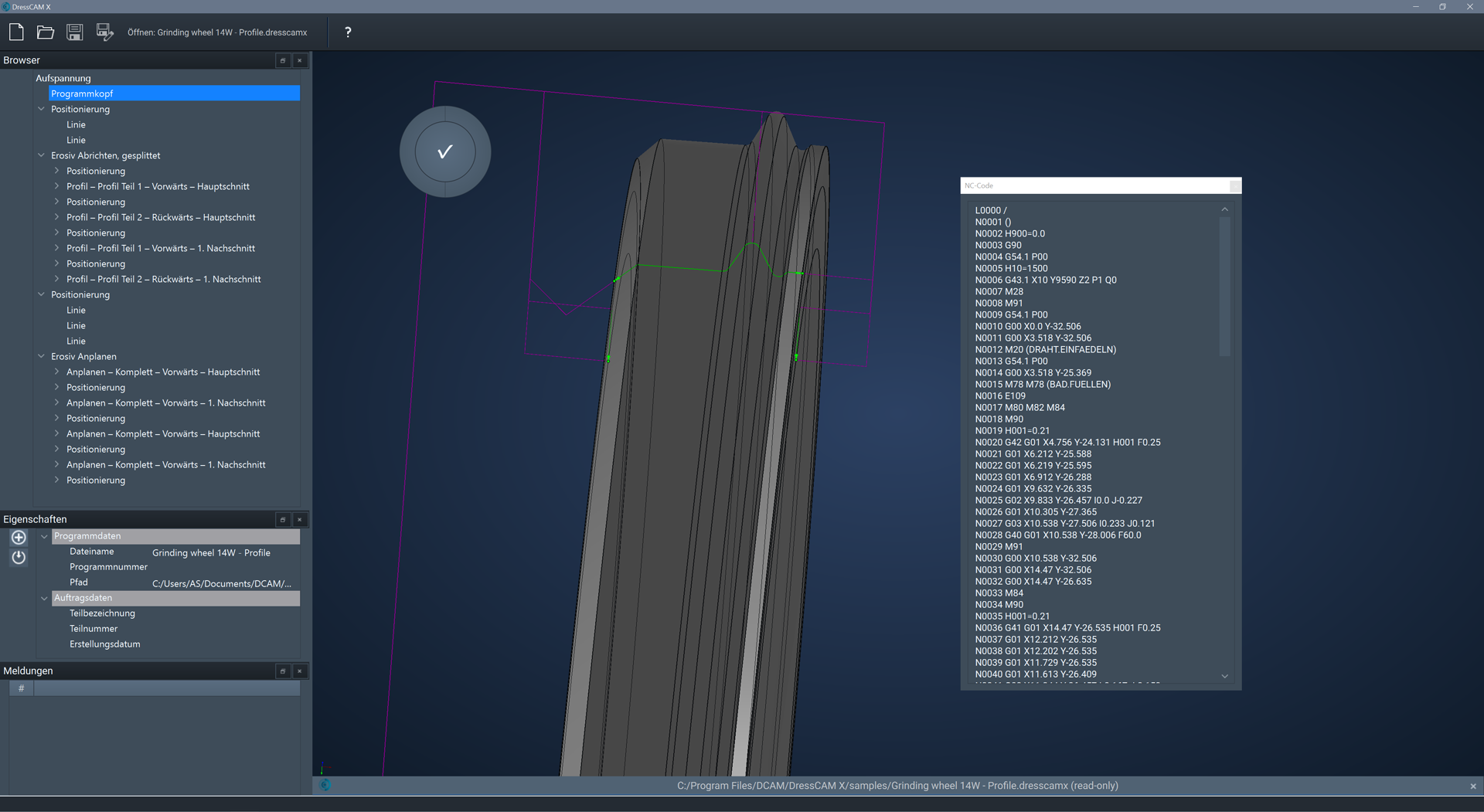The height and width of the screenshot is (812, 1484).
Task: Close the Meldungen panel
Action: coord(300,671)
